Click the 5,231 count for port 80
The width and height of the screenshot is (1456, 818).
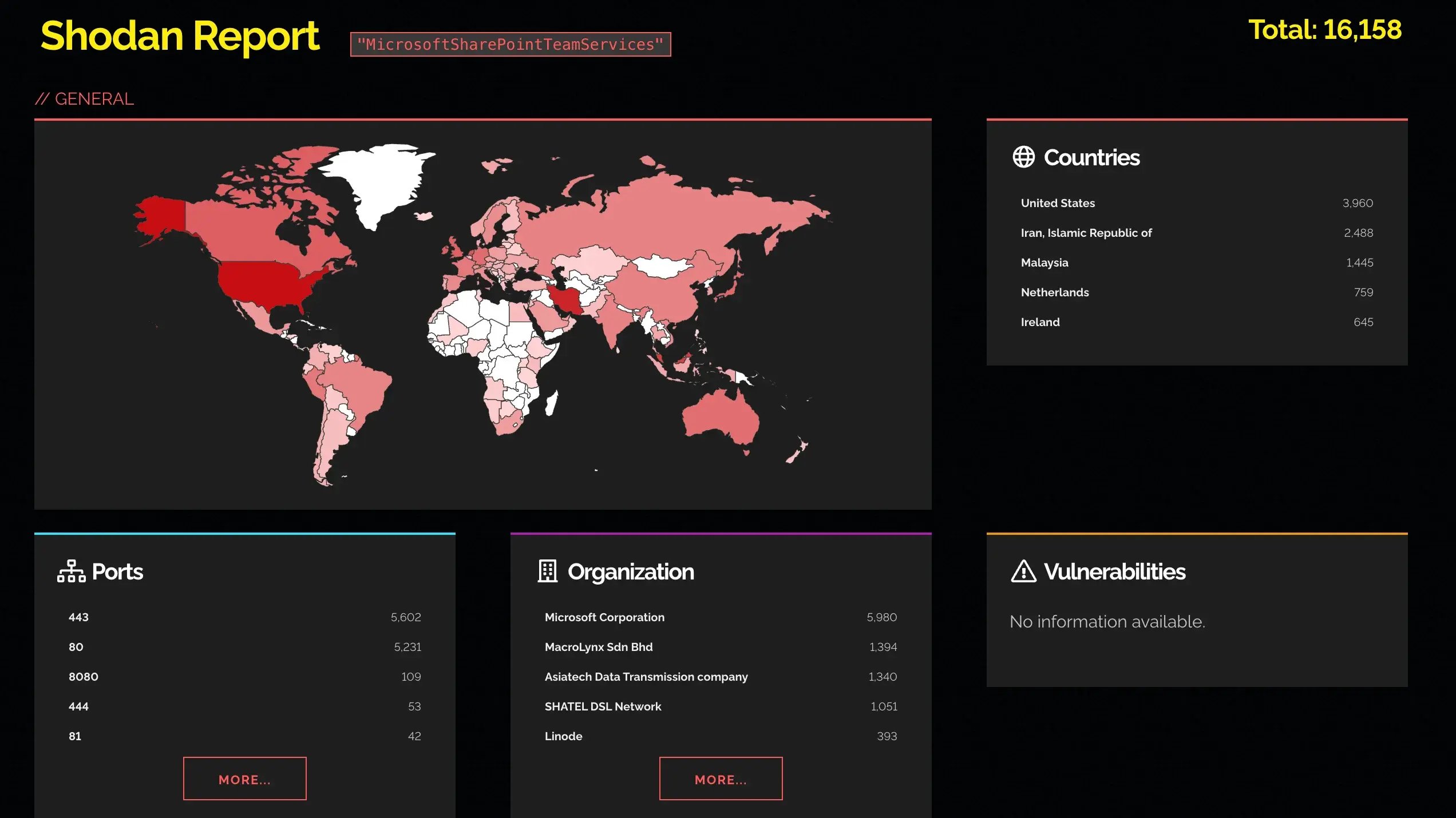coord(407,647)
